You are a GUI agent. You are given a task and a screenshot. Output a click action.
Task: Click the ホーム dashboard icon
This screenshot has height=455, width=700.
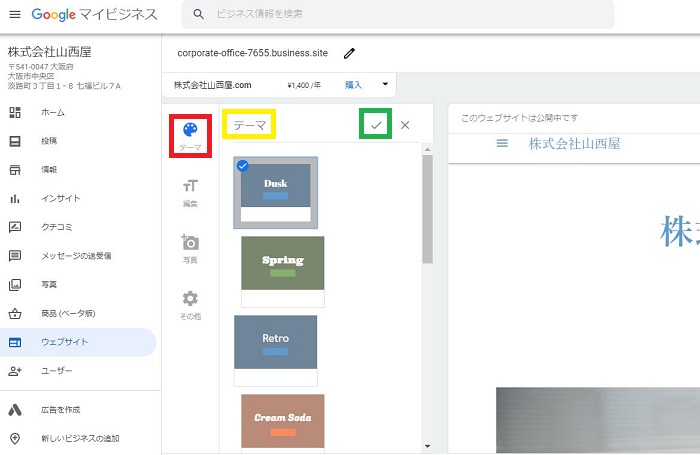(15, 113)
